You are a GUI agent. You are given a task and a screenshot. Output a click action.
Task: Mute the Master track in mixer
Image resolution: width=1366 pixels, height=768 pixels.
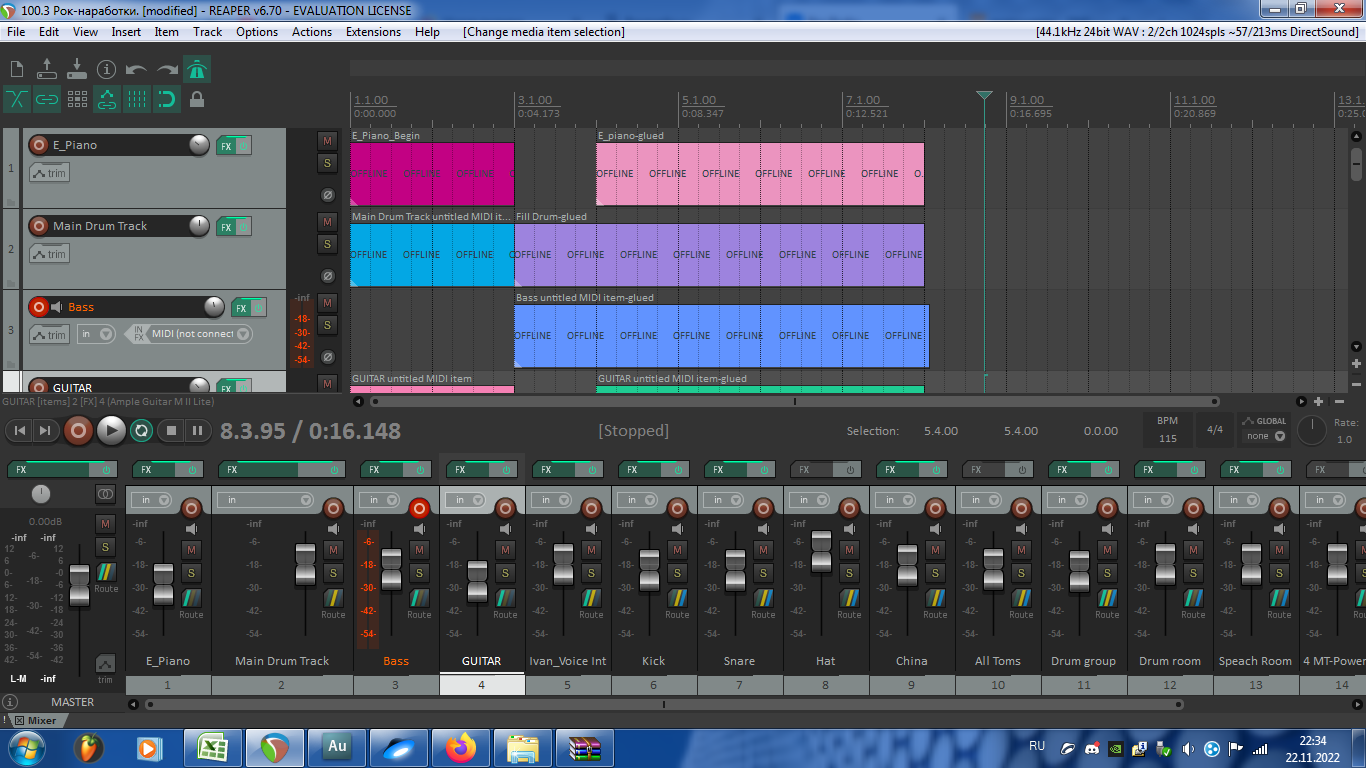(x=105, y=523)
